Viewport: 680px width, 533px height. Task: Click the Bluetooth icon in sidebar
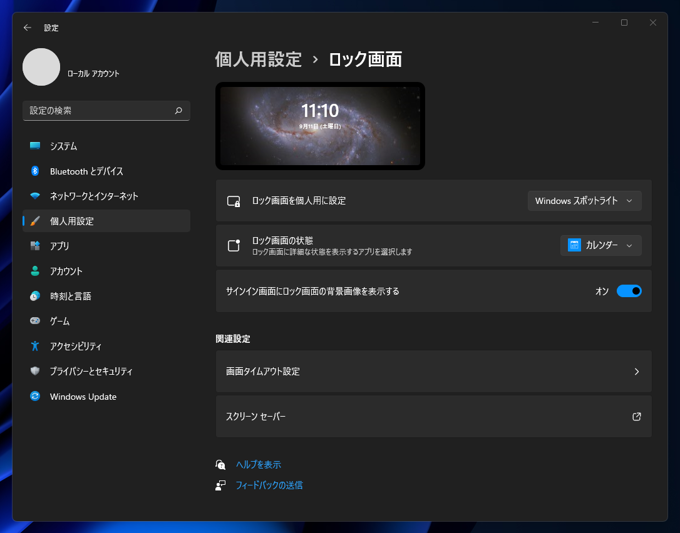(35, 171)
